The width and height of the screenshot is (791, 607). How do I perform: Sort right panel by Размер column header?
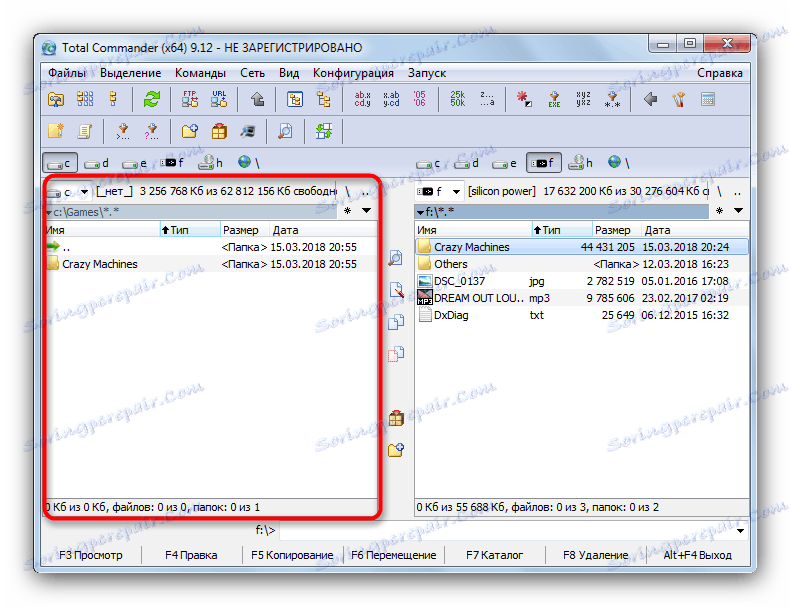pyautogui.click(x=616, y=230)
